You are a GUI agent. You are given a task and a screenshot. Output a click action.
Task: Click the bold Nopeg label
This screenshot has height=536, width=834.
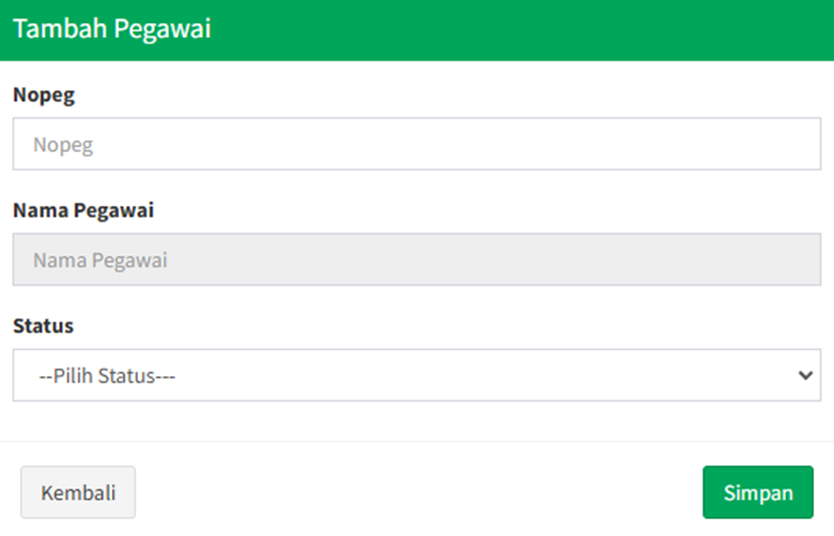(x=43, y=95)
